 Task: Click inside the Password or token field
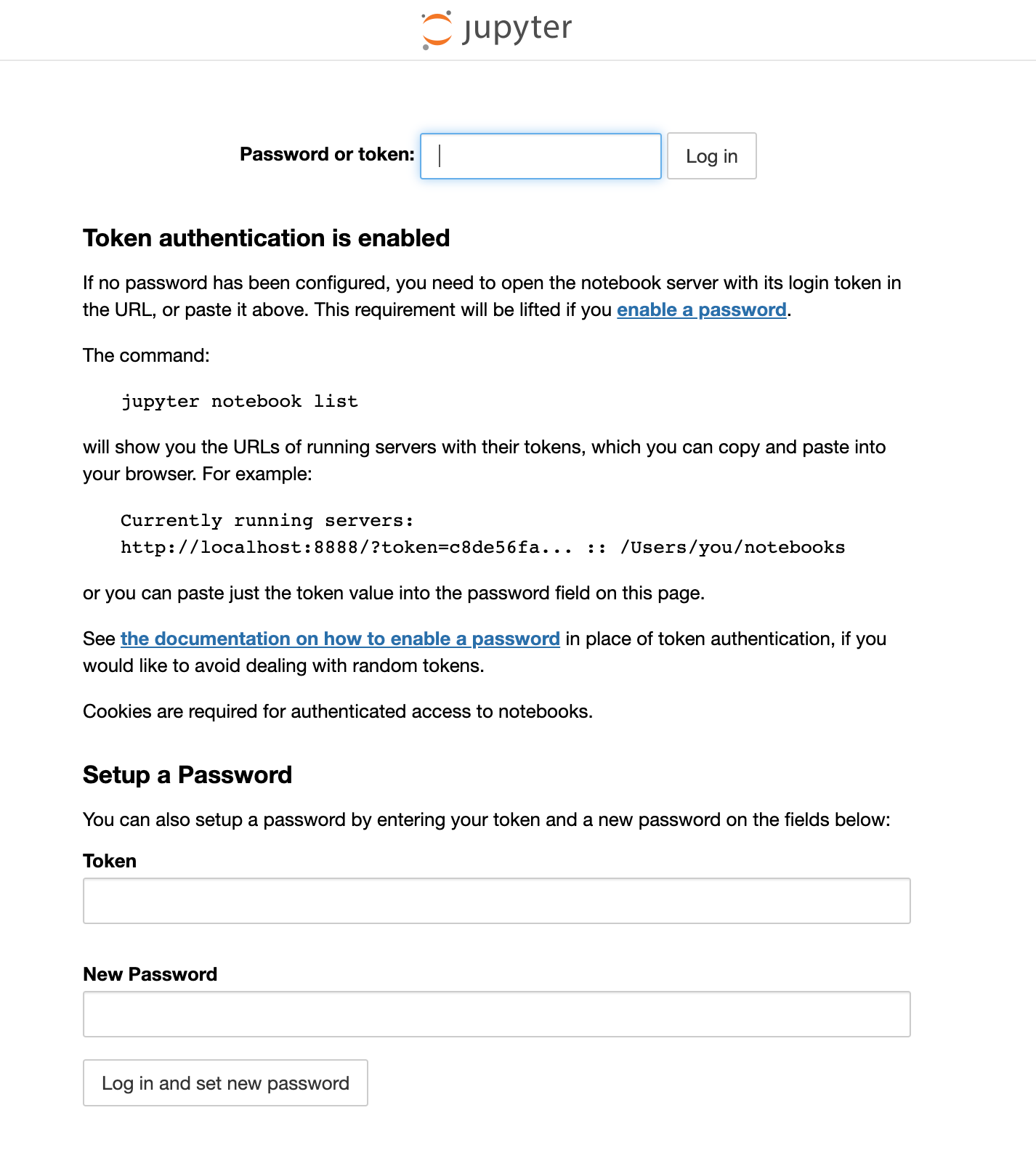point(539,155)
